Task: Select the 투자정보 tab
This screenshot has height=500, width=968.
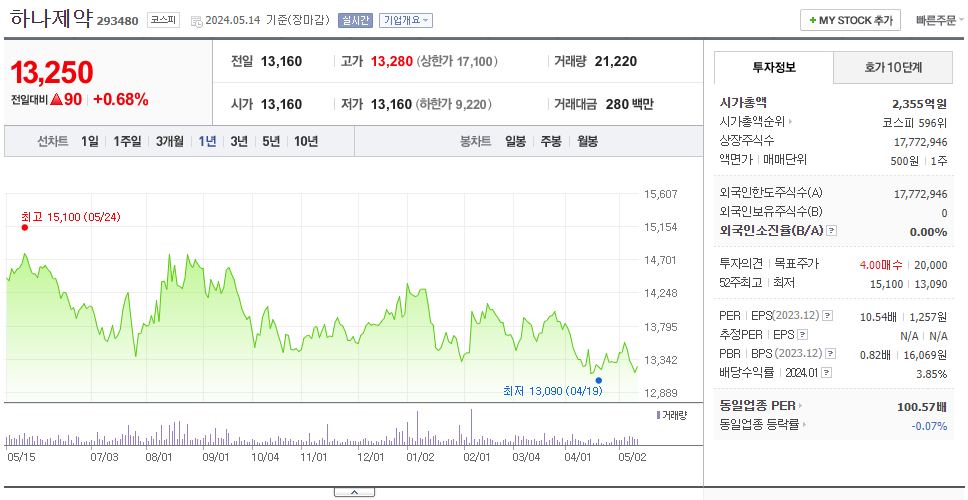Action: [x=774, y=68]
